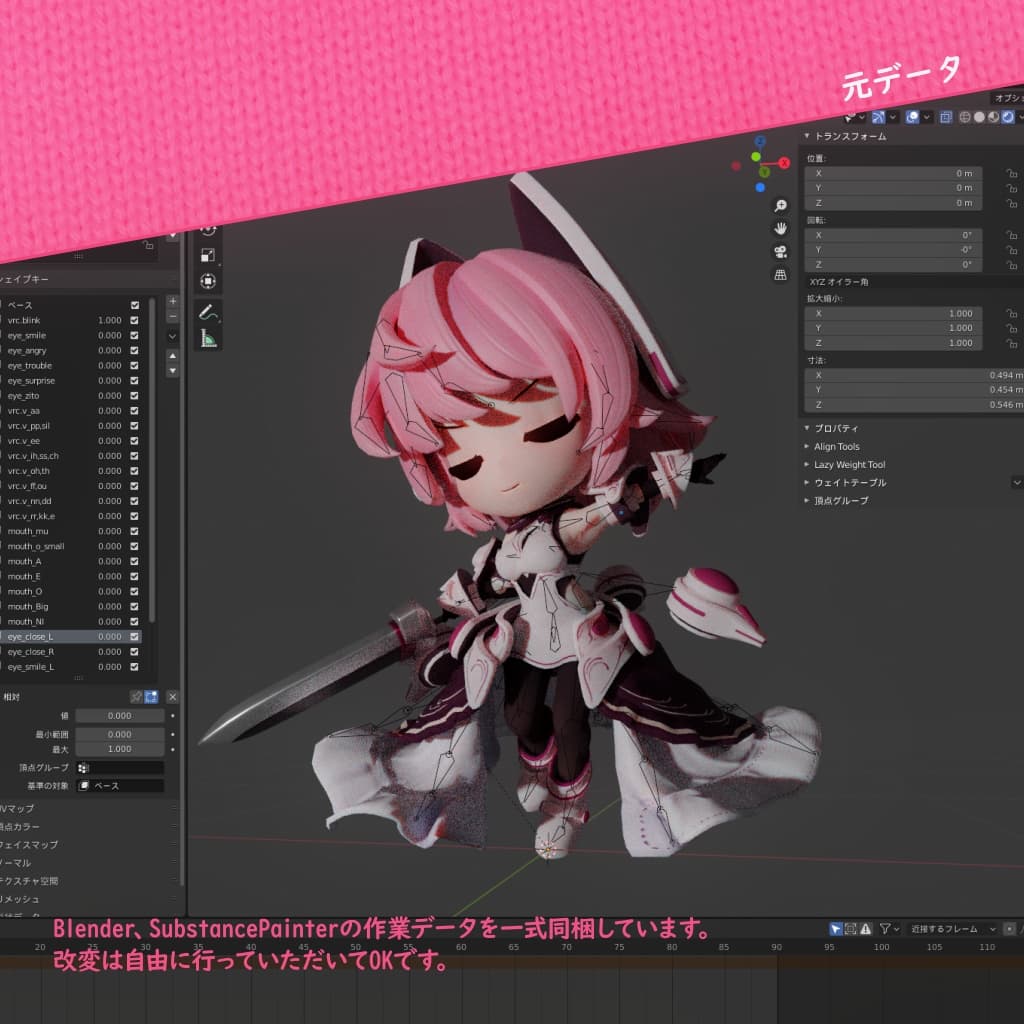Select the Transform tool in viewport toolbar

pyautogui.click(x=208, y=281)
